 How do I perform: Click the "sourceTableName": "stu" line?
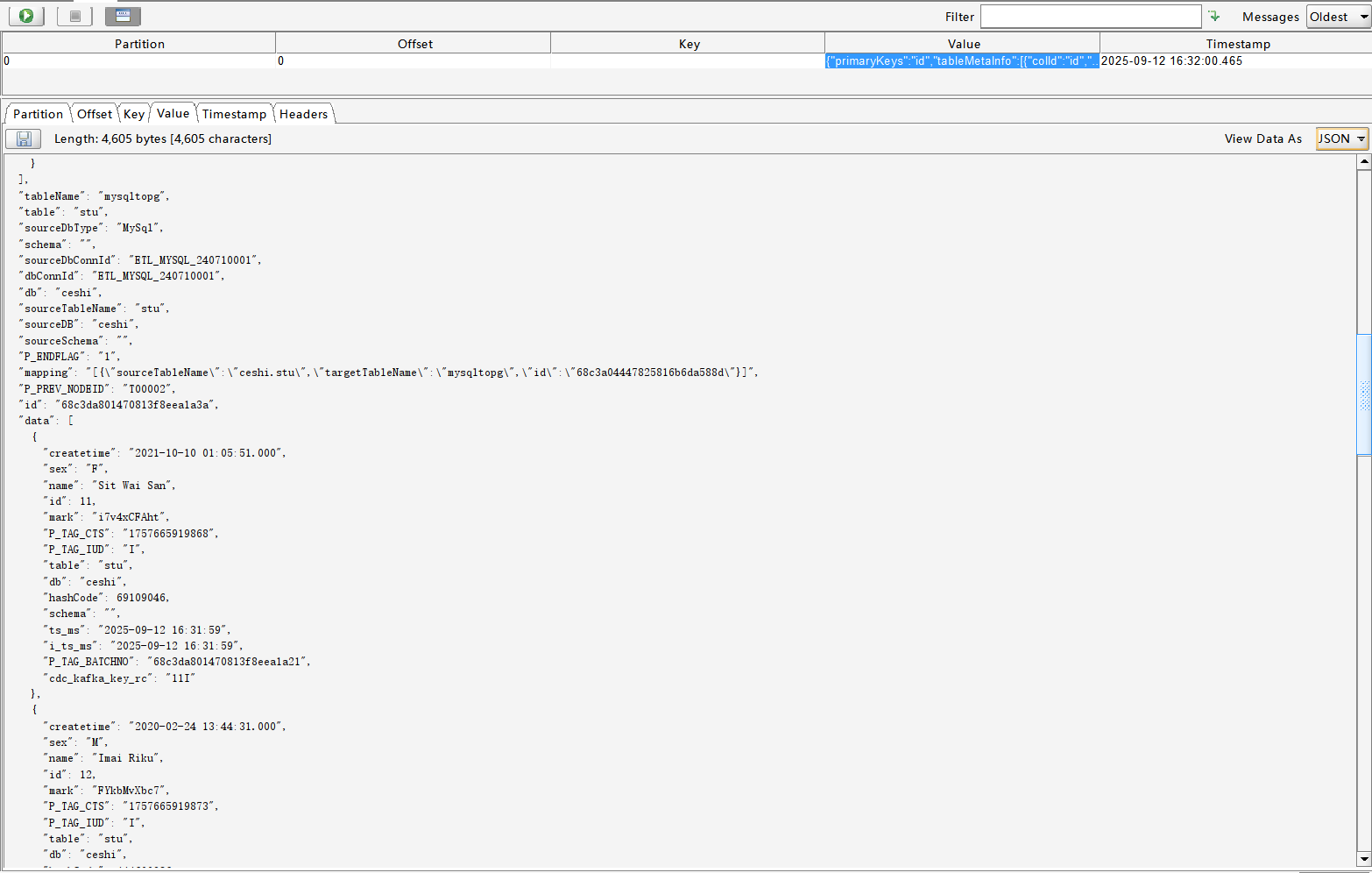(94, 309)
